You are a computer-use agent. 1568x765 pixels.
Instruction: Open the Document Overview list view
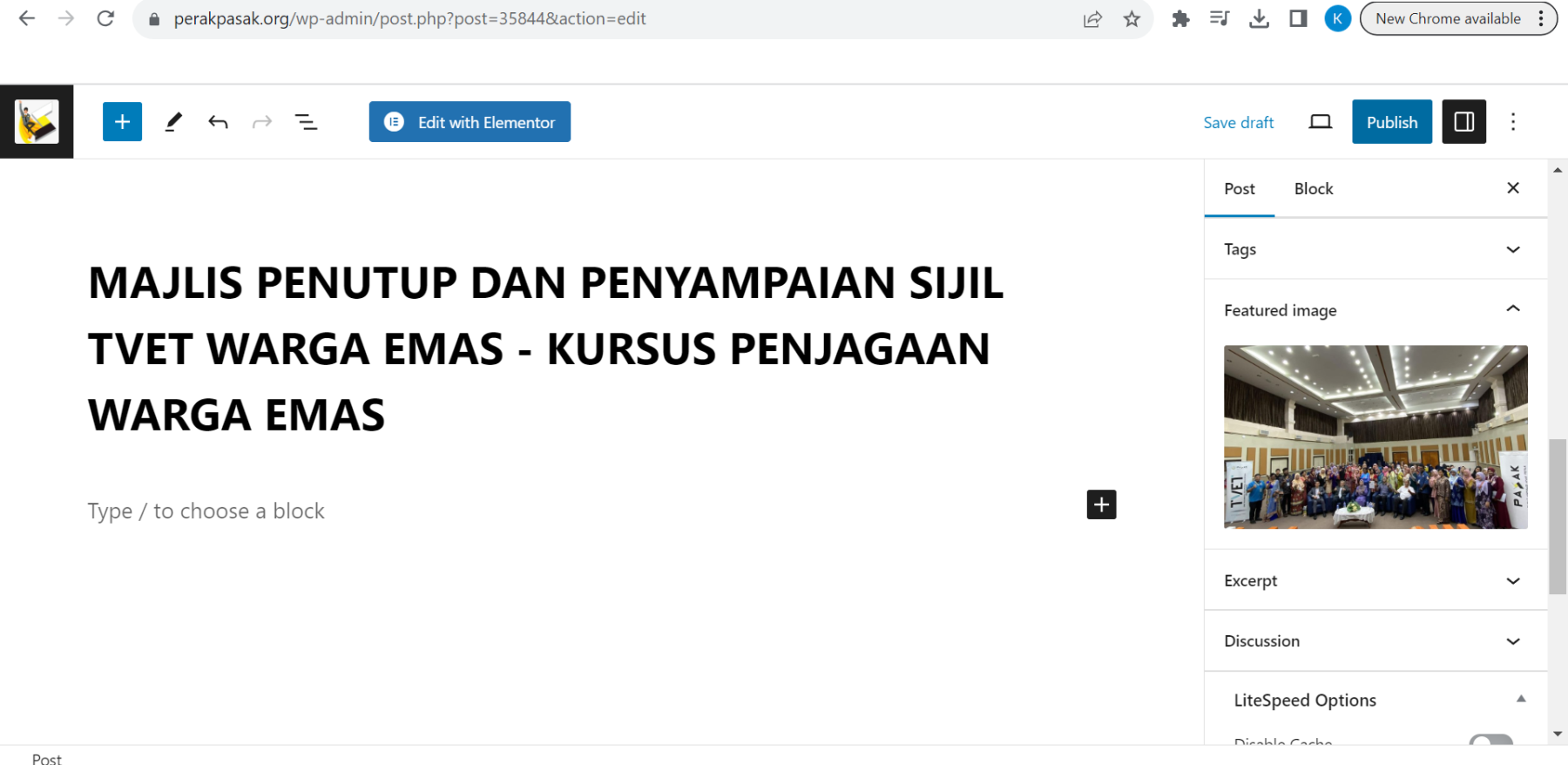(x=306, y=122)
